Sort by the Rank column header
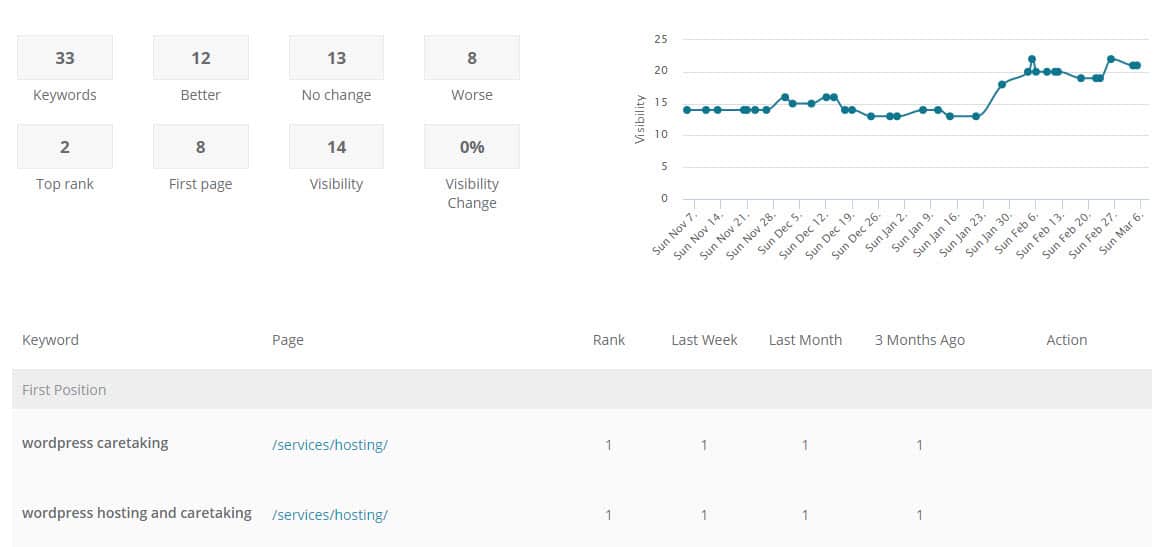This screenshot has width=1160, height=547. 608,340
